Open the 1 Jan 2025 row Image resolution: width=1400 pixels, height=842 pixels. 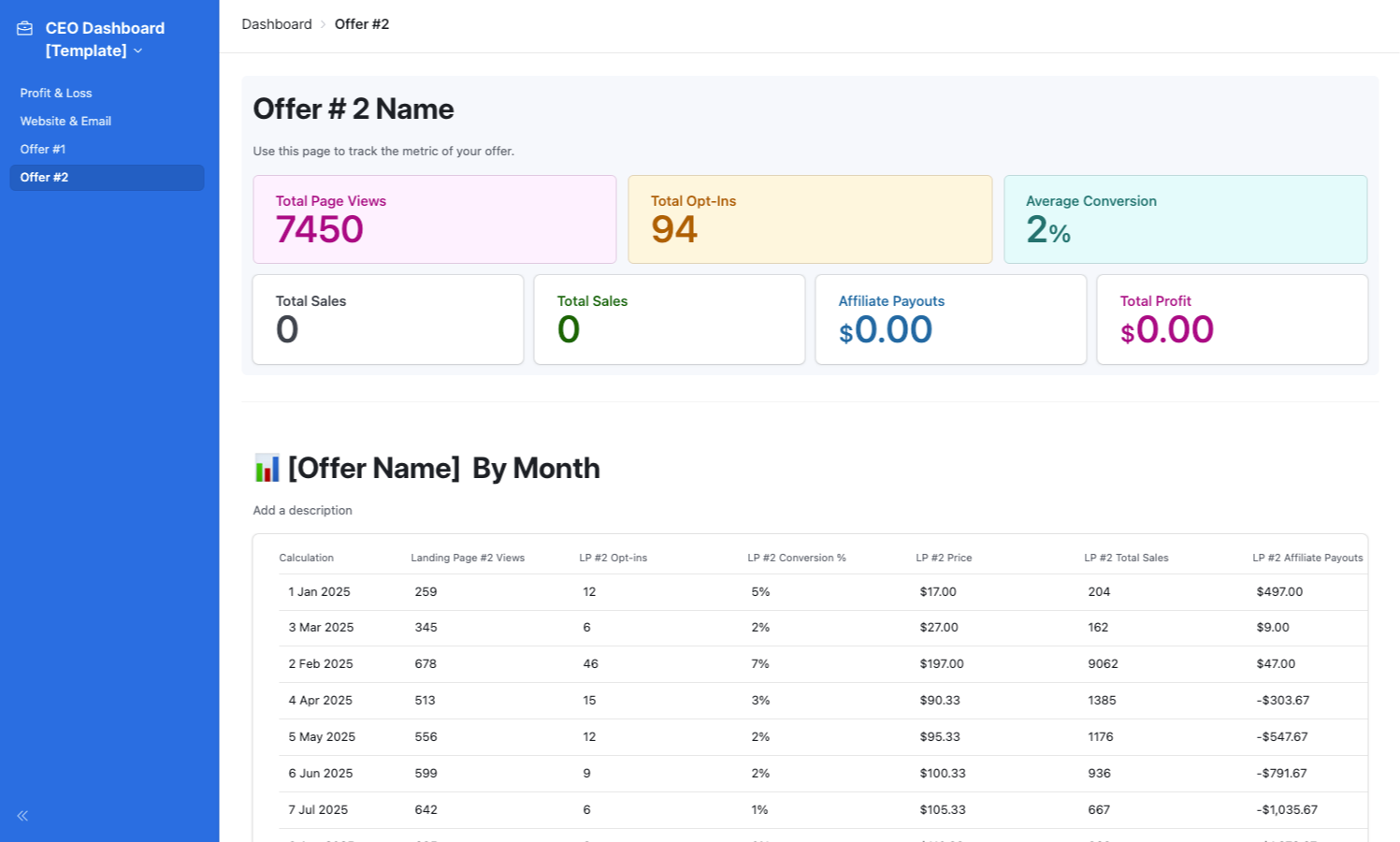320,592
